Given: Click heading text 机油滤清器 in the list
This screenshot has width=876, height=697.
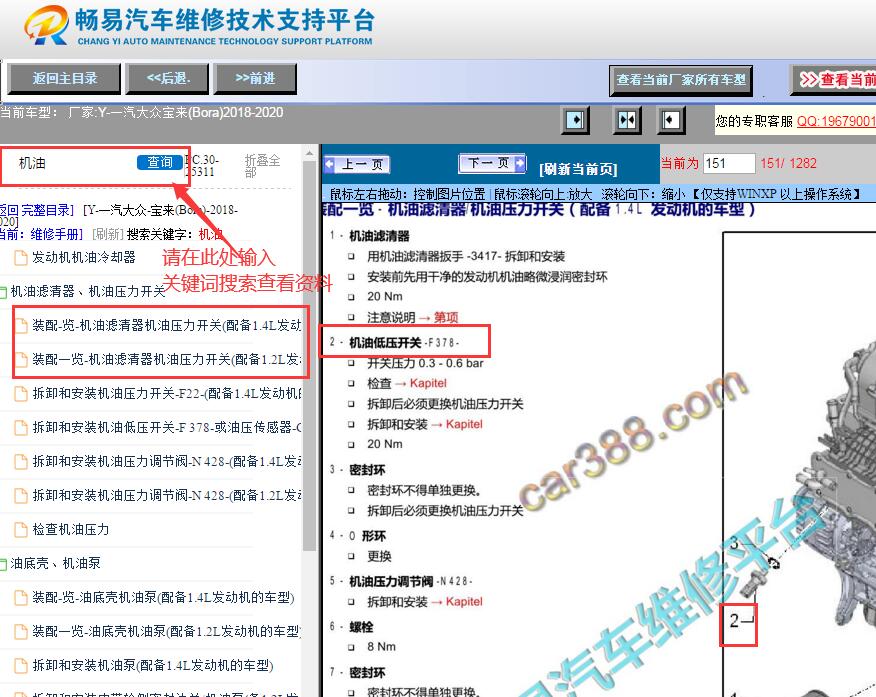Looking at the screenshot, I should 379,236.
